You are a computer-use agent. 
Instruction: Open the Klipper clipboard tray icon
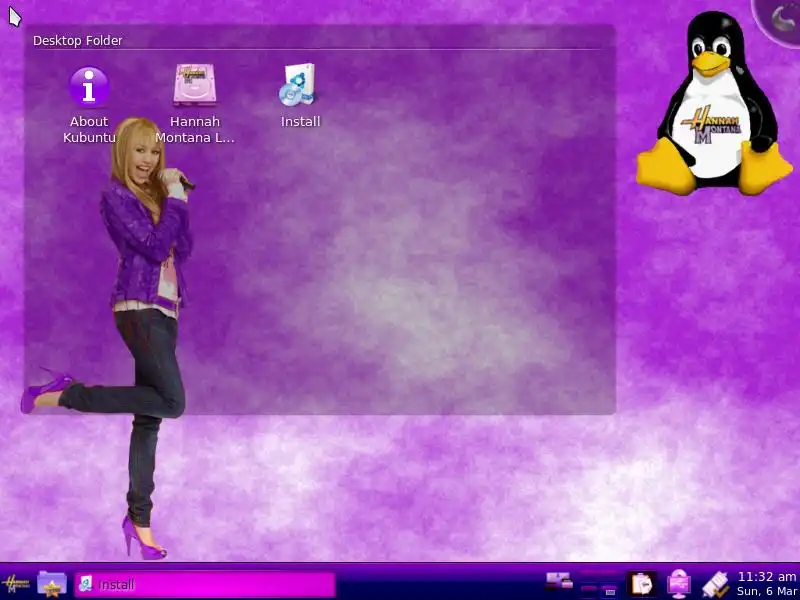(642, 584)
